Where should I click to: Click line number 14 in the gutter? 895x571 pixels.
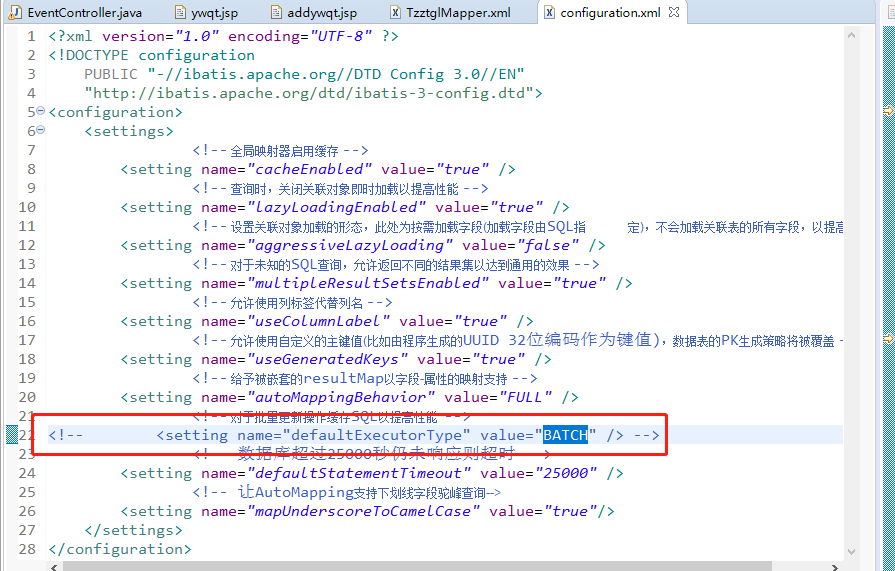click(27, 283)
